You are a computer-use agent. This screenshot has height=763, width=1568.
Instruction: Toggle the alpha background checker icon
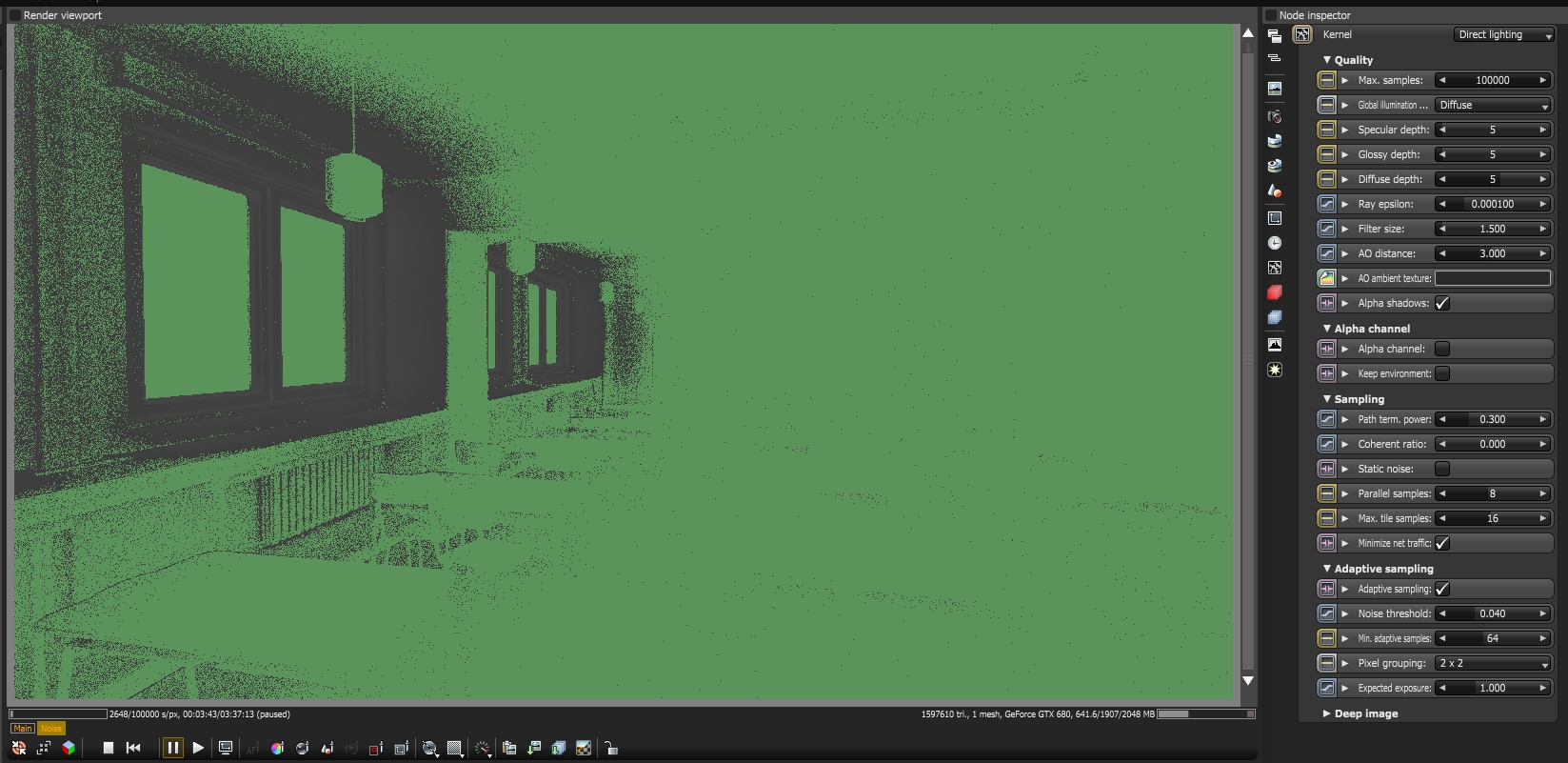(584, 749)
